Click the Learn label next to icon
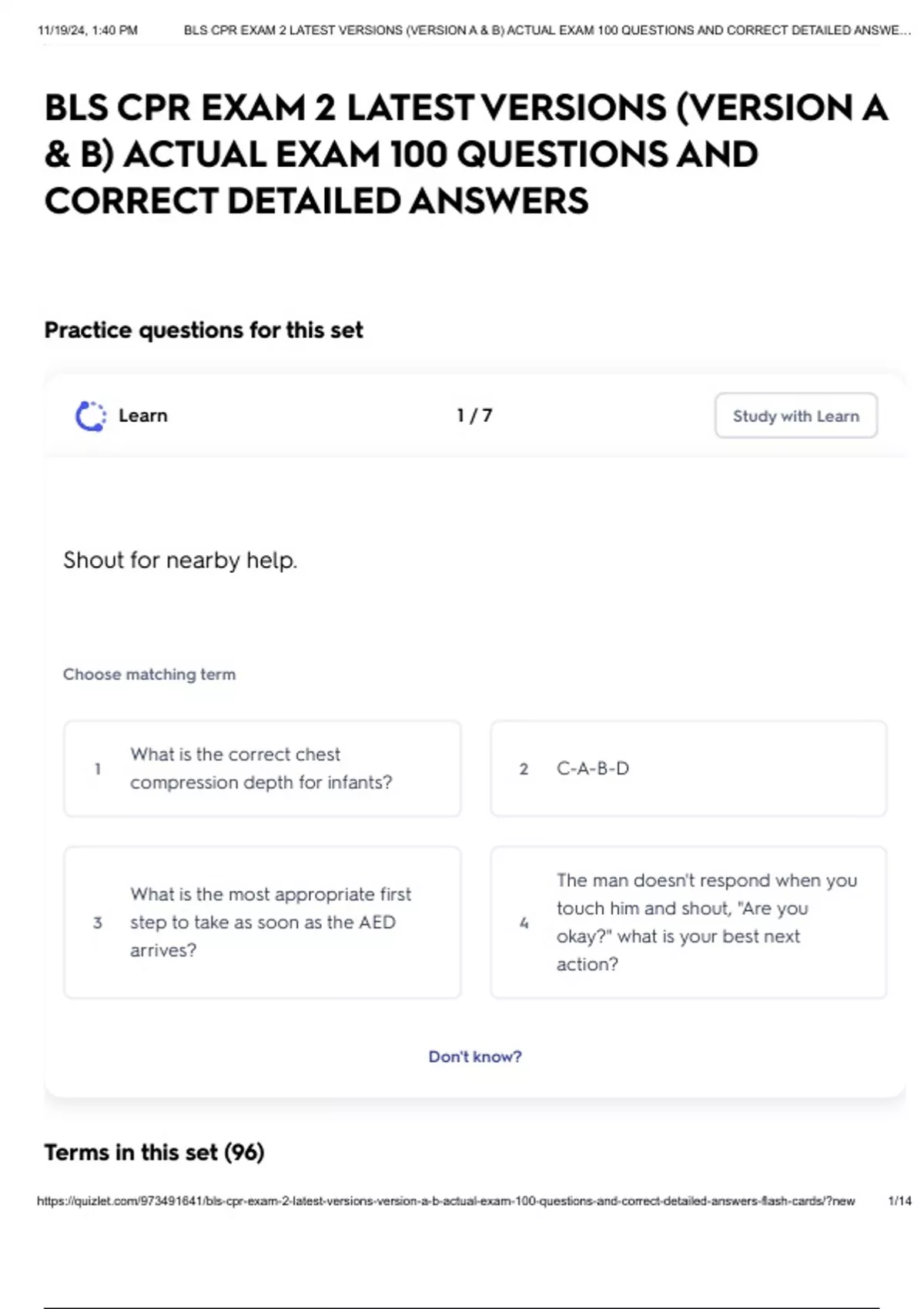This screenshot has height=1309, width=924. point(142,416)
